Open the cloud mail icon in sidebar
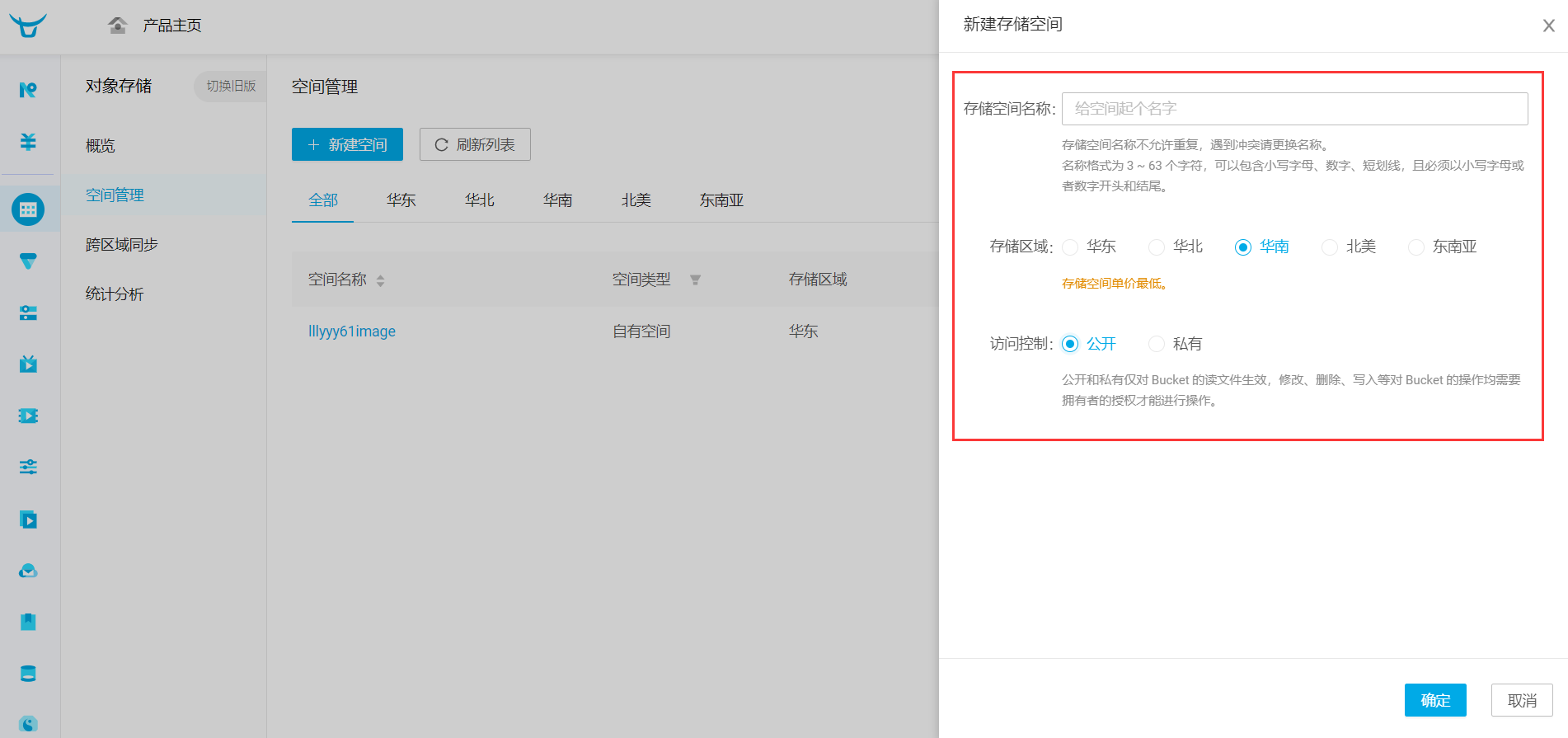The image size is (1568, 738). pos(28,571)
